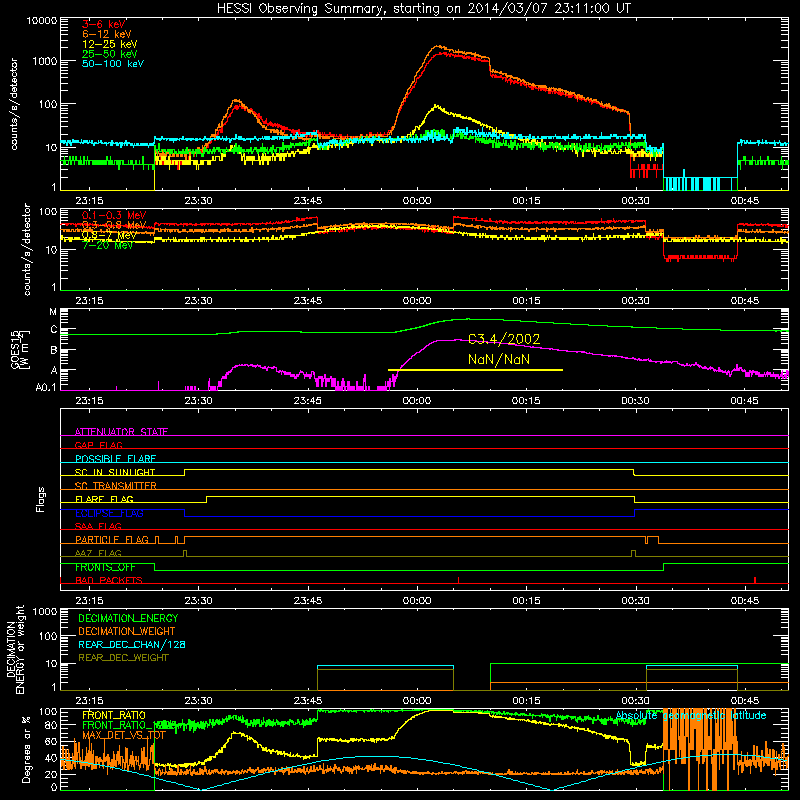Select the SAA_FLAG label
800x800 pixels.
[x=98, y=526]
